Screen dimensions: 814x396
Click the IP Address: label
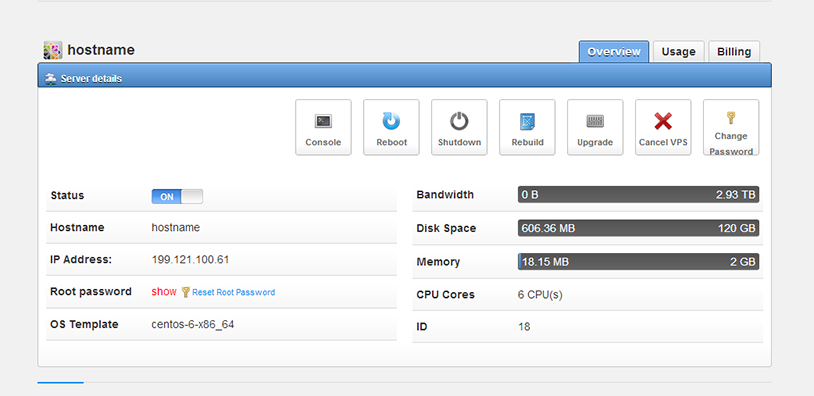click(81, 260)
